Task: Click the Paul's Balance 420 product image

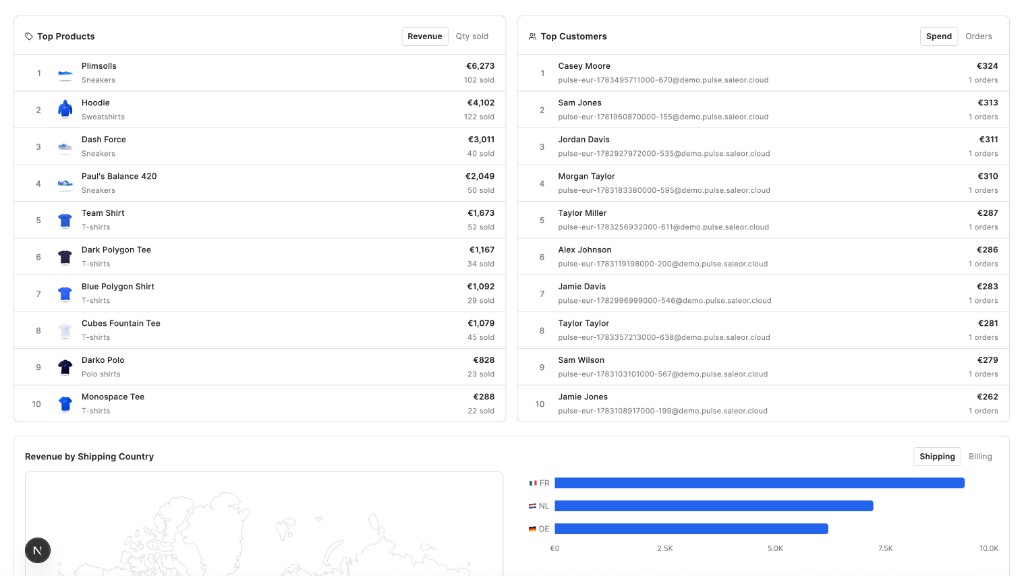Action: [x=65, y=184]
